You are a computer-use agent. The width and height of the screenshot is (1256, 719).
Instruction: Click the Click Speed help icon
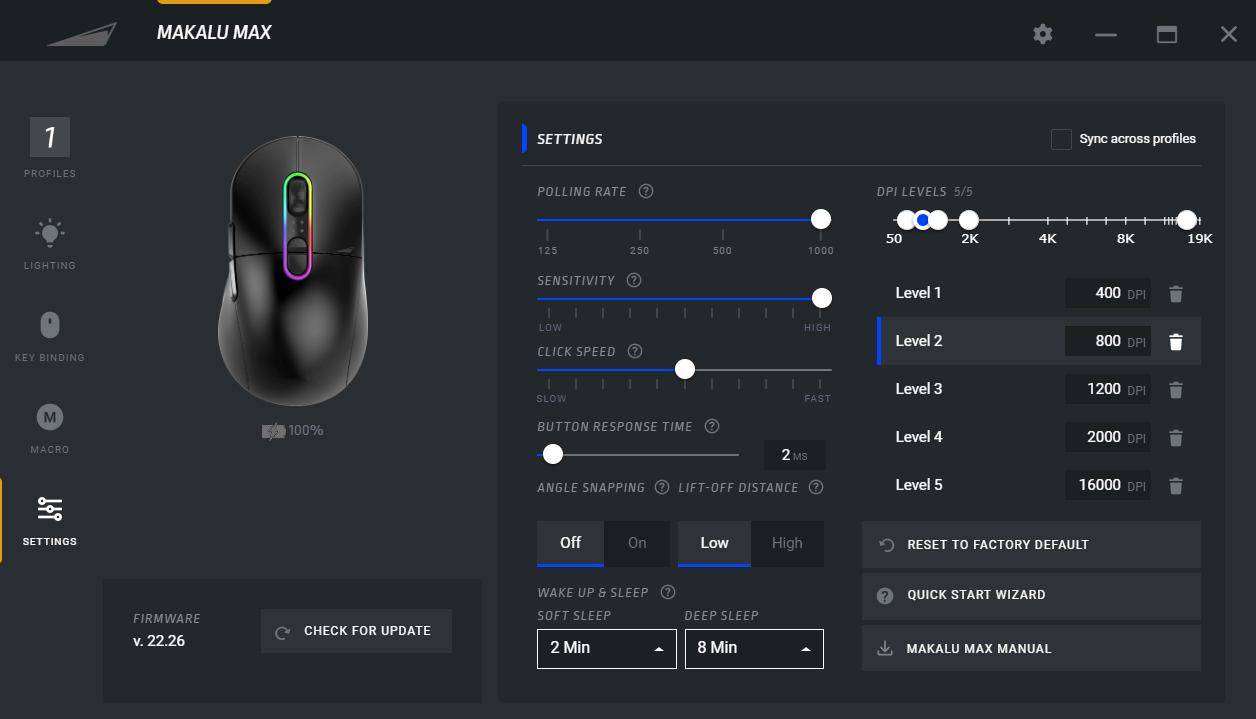(635, 351)
